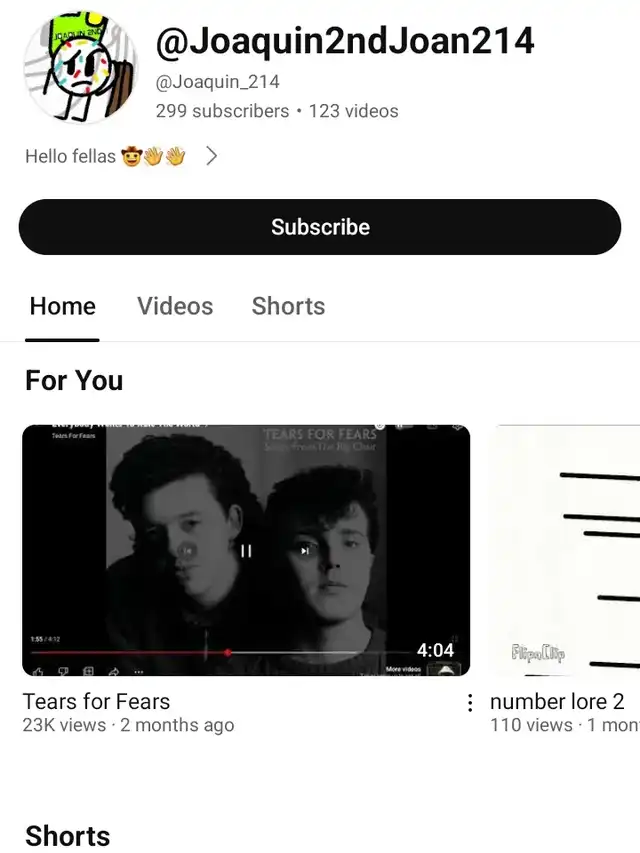Click the share arrow icon inside the thumbnail
The height and width of the screenshot is (853, 640).
pos(114,672)
